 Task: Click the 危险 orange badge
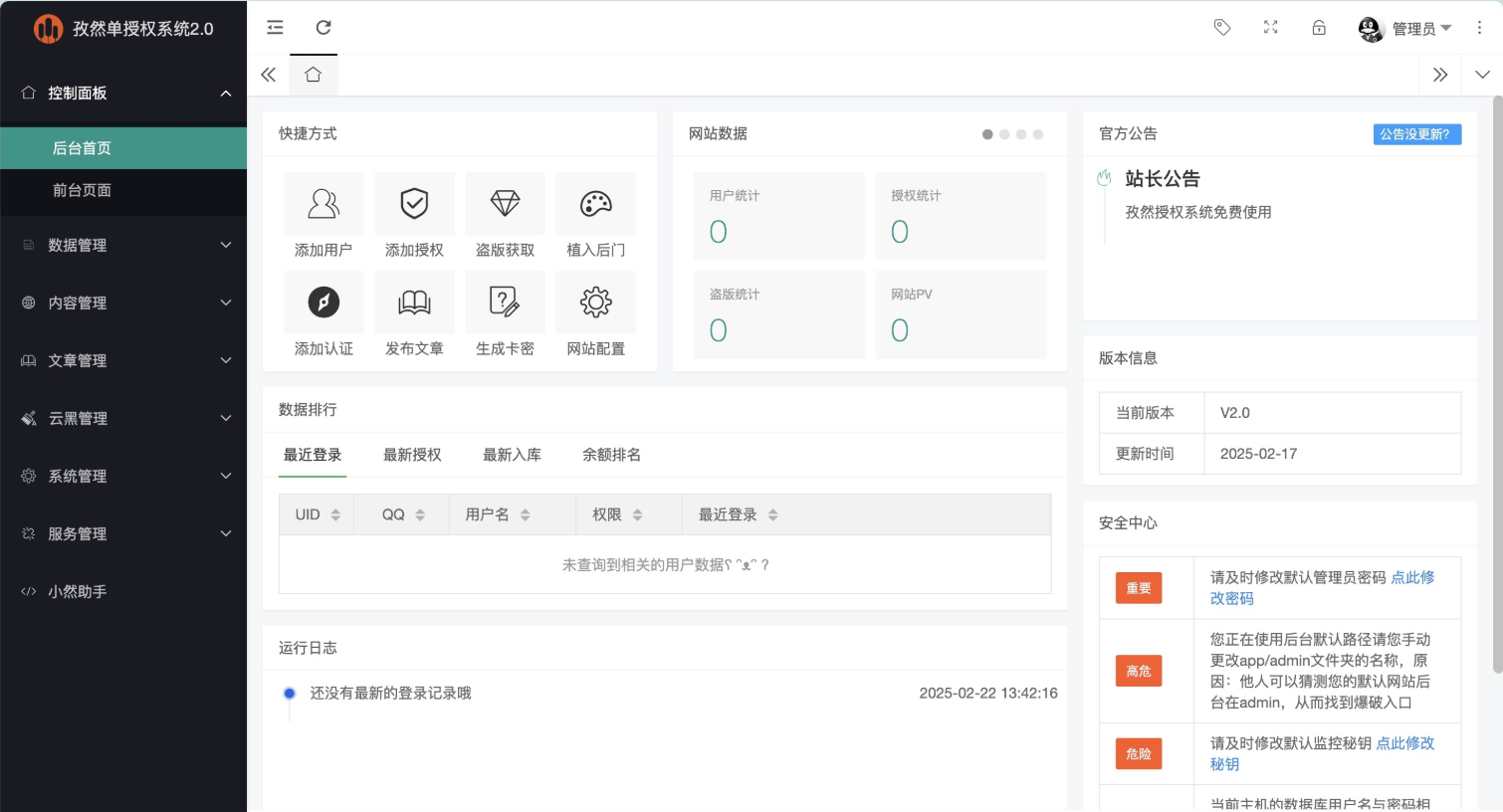click(x=1139, y=753)
